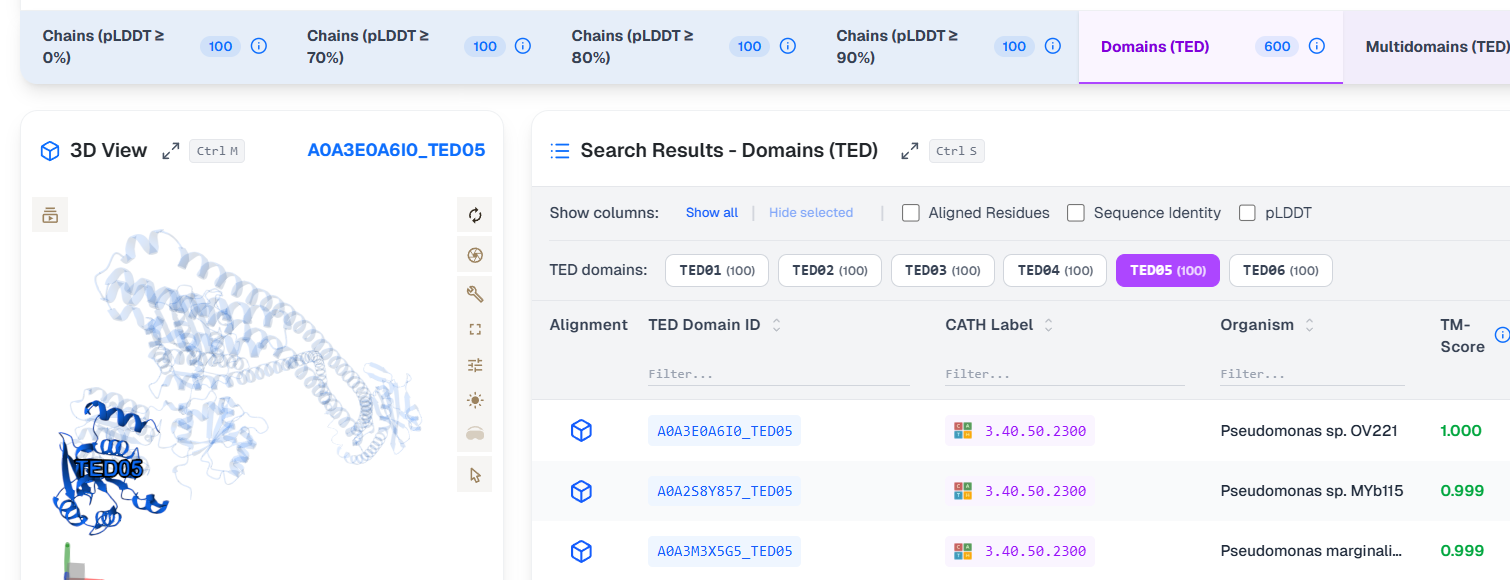Select TED06 domain filter button

click(1281, 271)
